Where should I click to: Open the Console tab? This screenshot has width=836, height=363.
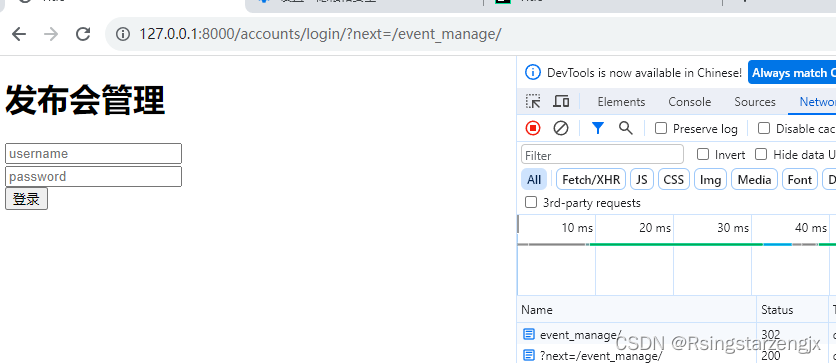pos(689,102)
